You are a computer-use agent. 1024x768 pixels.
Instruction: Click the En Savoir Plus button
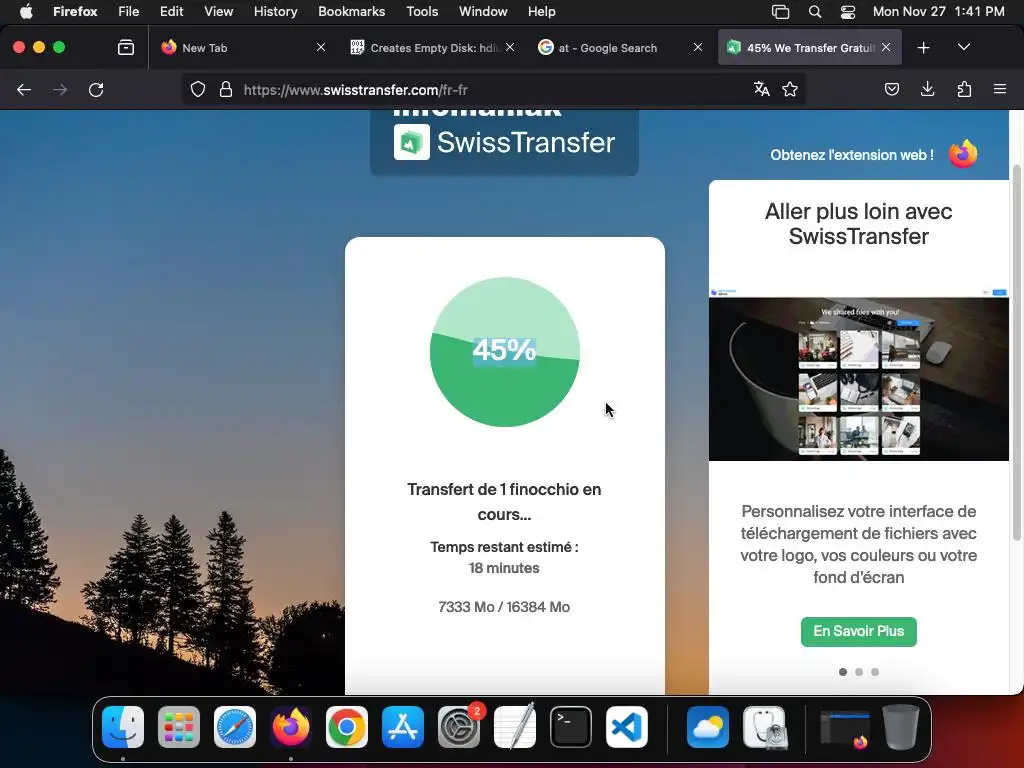858,632
